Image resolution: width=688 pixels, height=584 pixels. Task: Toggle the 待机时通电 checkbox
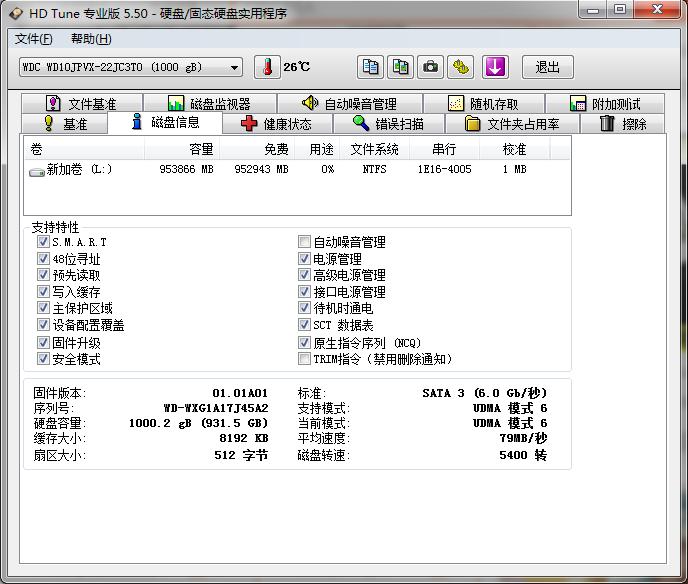(304, 308)
